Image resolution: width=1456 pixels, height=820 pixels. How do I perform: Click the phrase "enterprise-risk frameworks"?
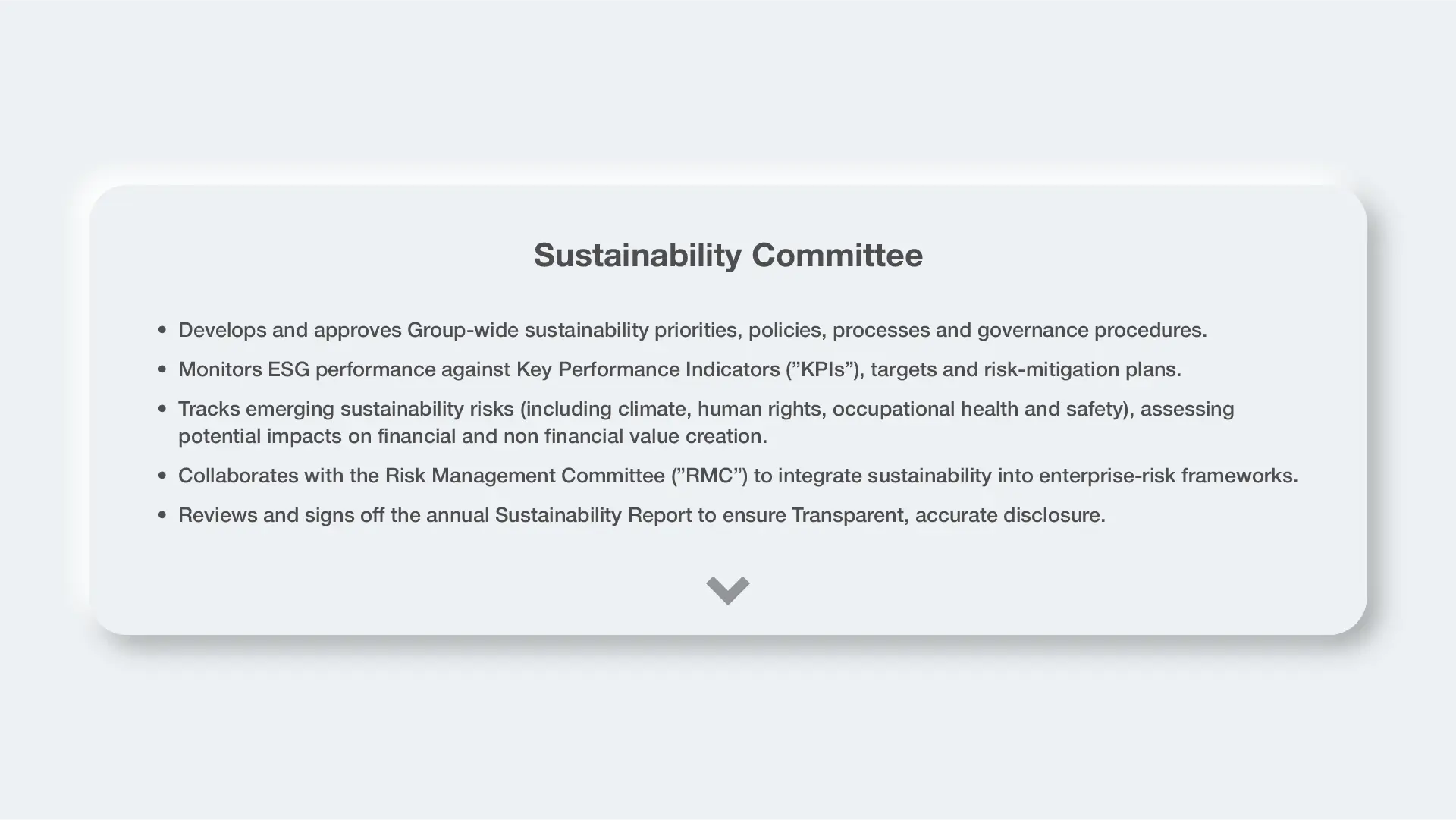[x=1168, y=476]
